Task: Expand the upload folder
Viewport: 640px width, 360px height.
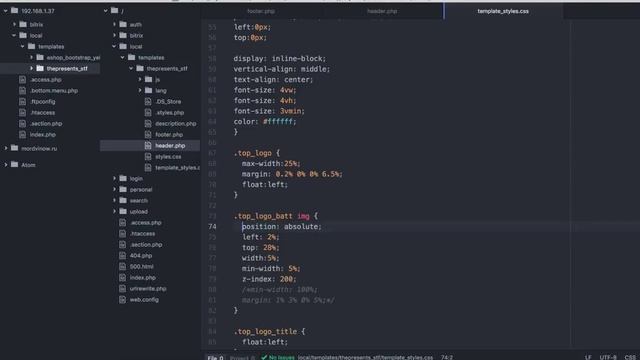Action: click(114, 211)
